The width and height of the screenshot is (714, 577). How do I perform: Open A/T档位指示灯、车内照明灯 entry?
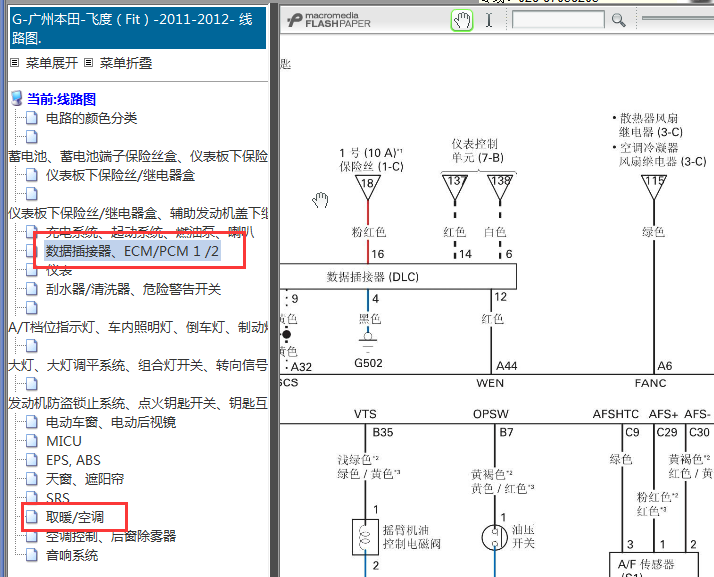138,327
